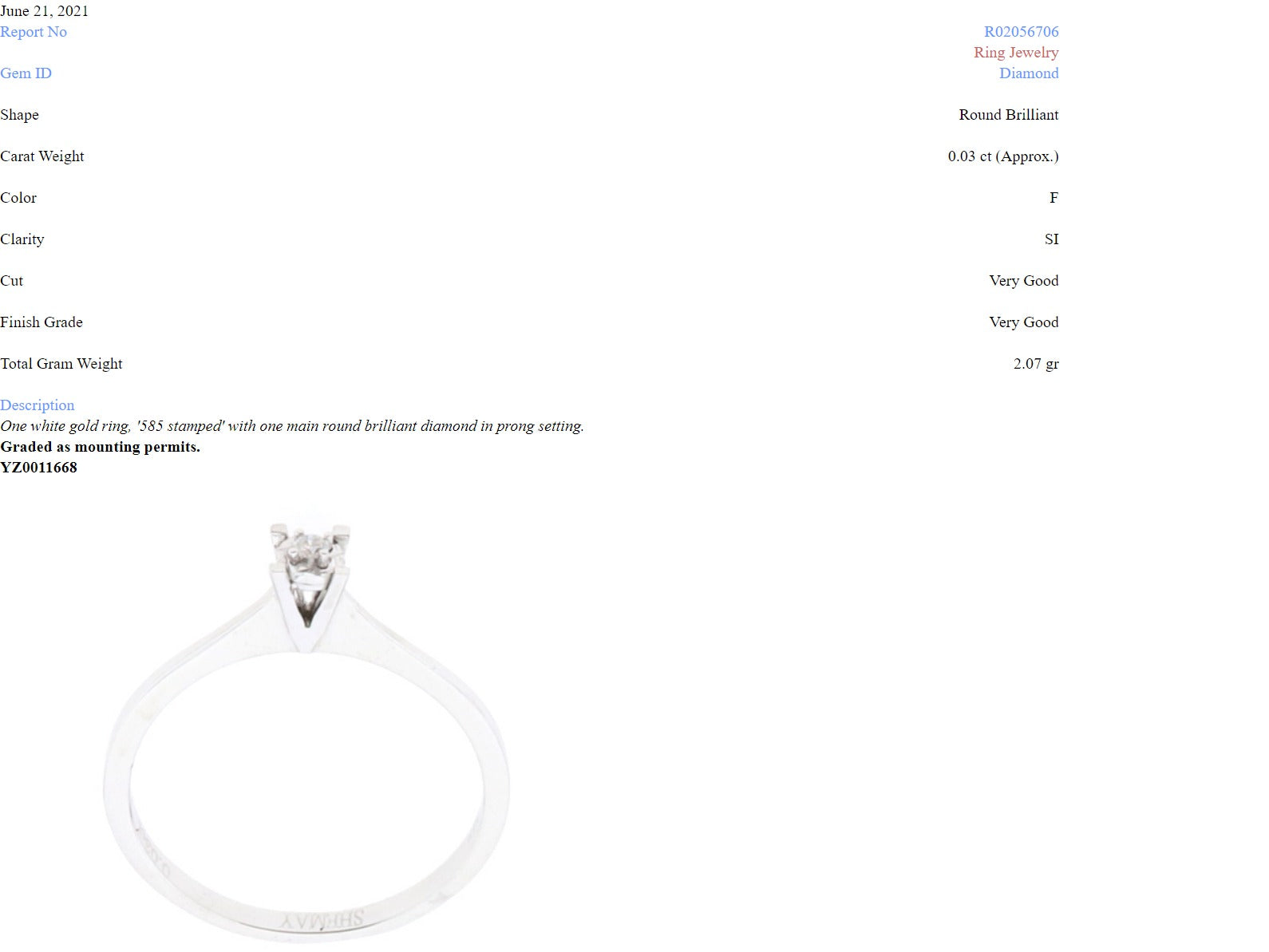Click the Color grade F value
The height and width of the screenshot is (952, 1269).
click(x=1054, y=198)
